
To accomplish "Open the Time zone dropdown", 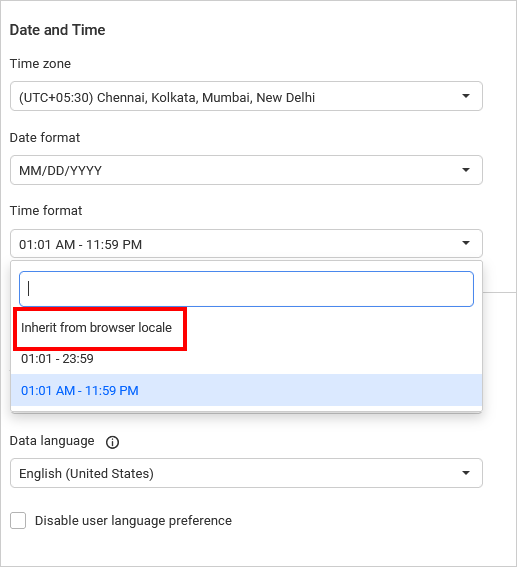I will tap(246, 96).
